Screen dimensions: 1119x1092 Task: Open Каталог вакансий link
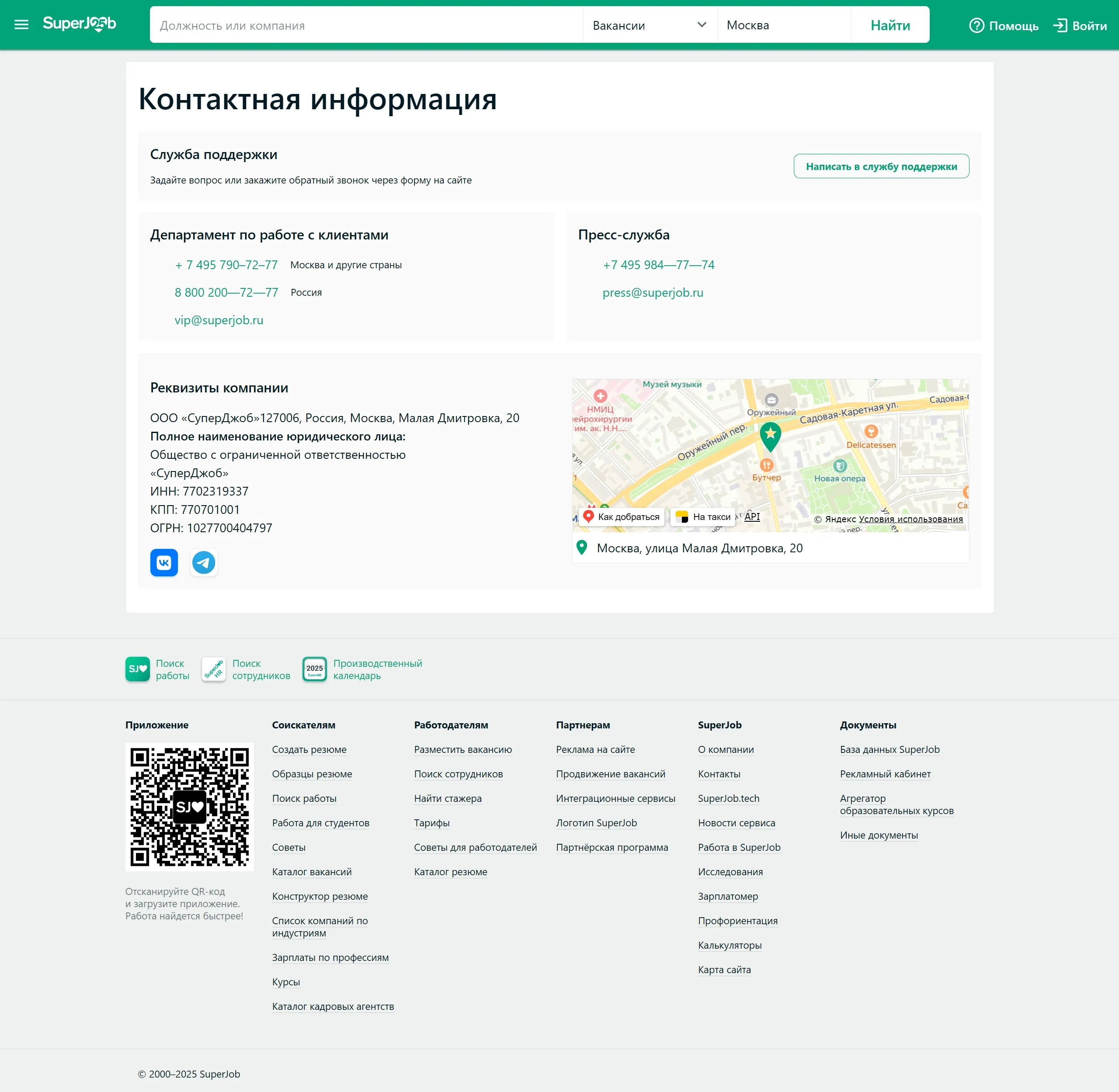coord(312,872)
